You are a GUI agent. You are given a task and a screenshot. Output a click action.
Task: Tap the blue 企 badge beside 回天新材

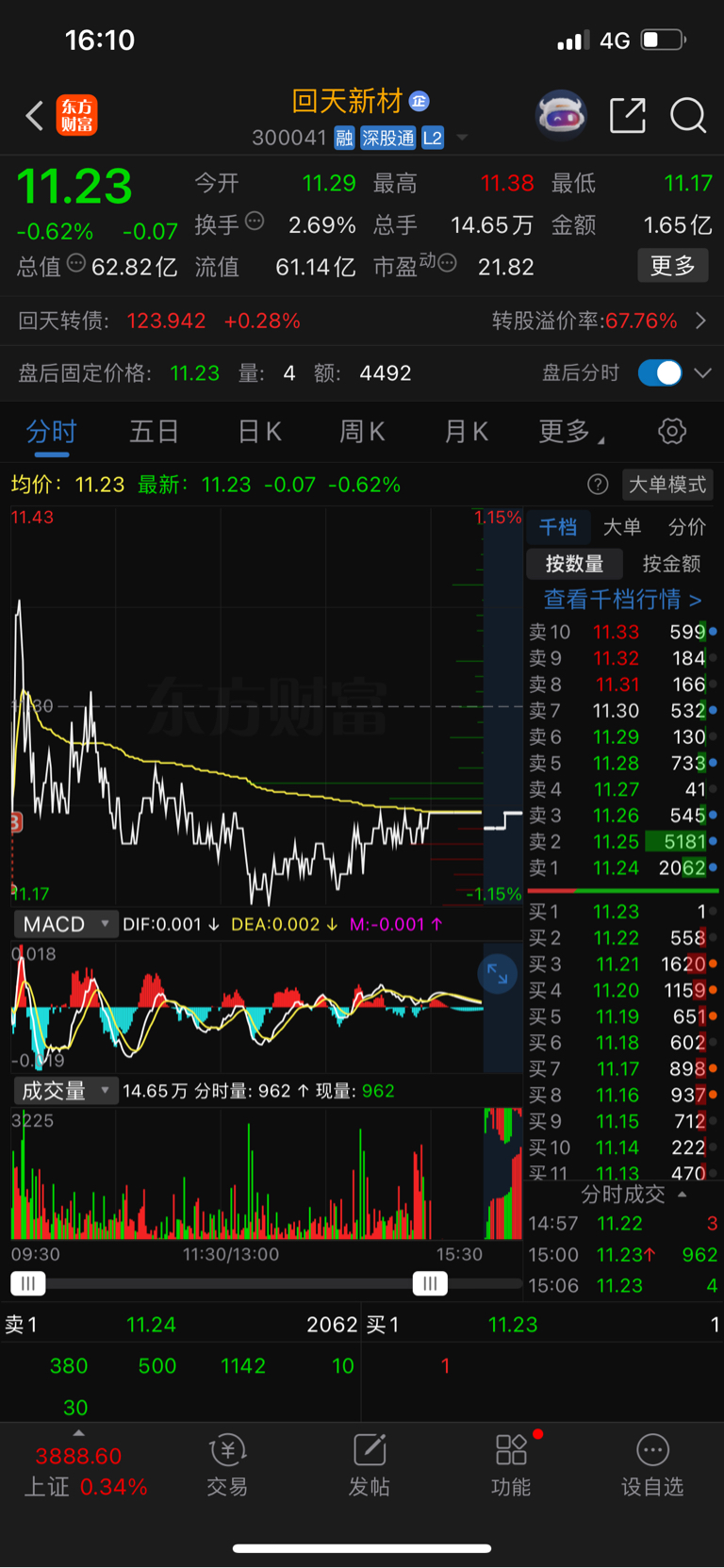tap(420, 101)
